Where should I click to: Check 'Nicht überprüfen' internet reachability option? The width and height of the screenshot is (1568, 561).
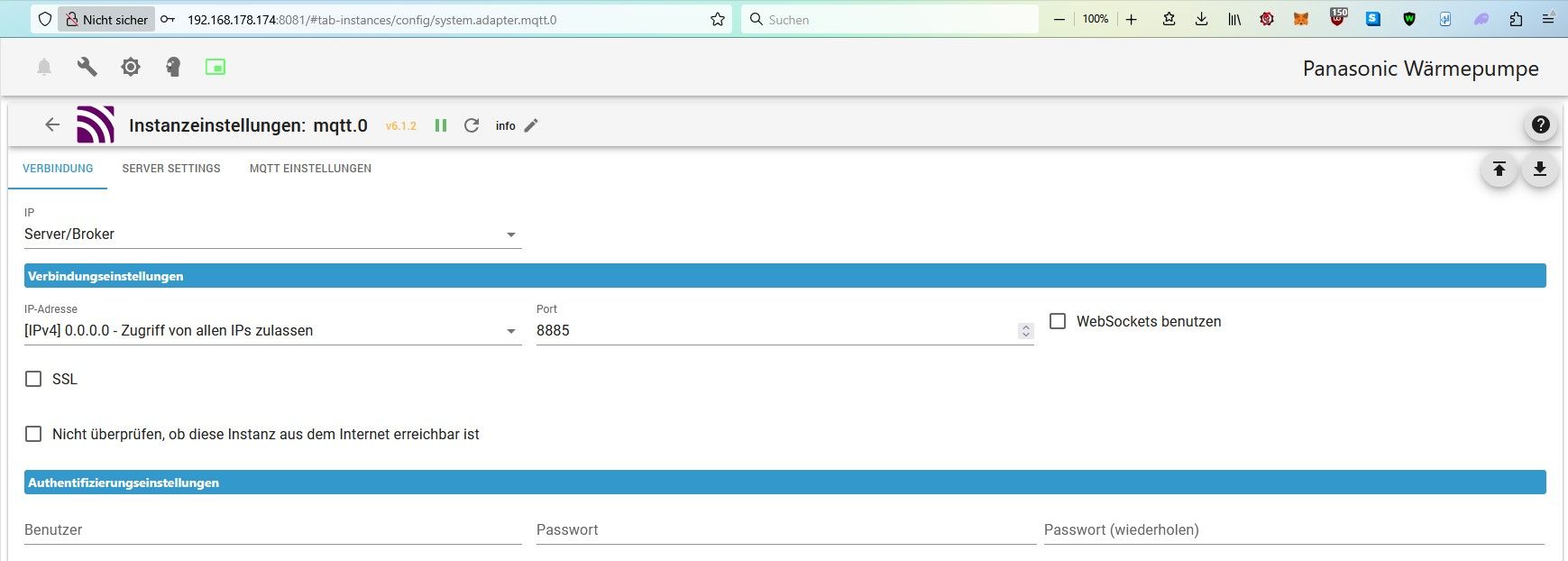(33, 434)
